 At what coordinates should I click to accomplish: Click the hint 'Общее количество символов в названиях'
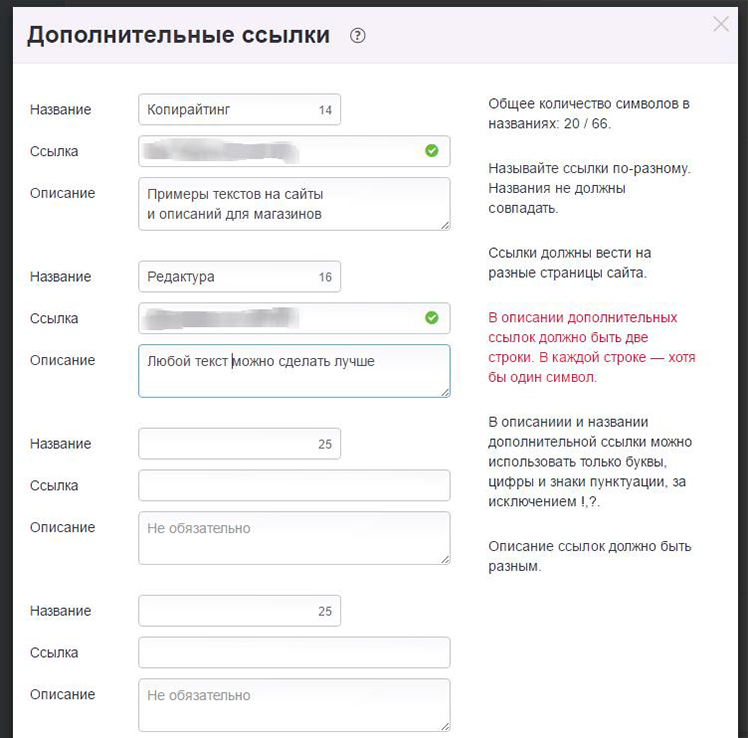coord(589,114)
